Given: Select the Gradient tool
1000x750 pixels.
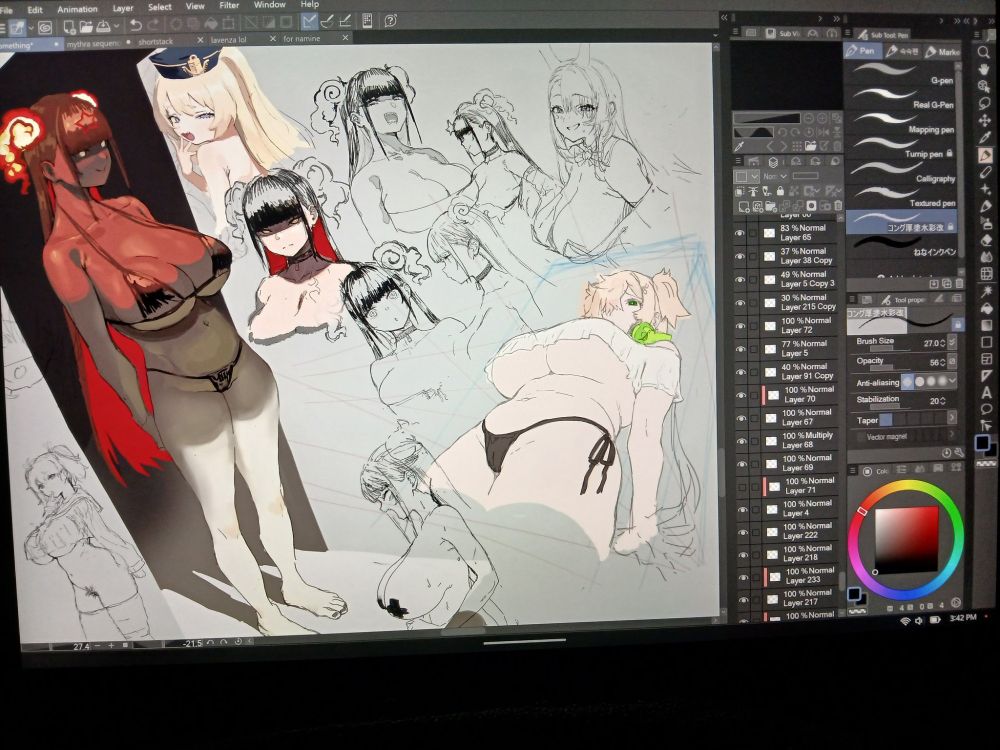Looking at the screenshot, I should pos(986,325).
